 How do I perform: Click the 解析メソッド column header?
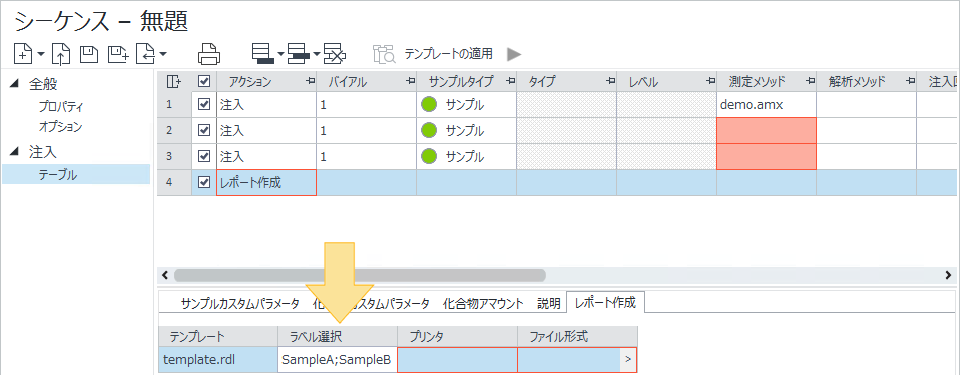click(866, 81)
